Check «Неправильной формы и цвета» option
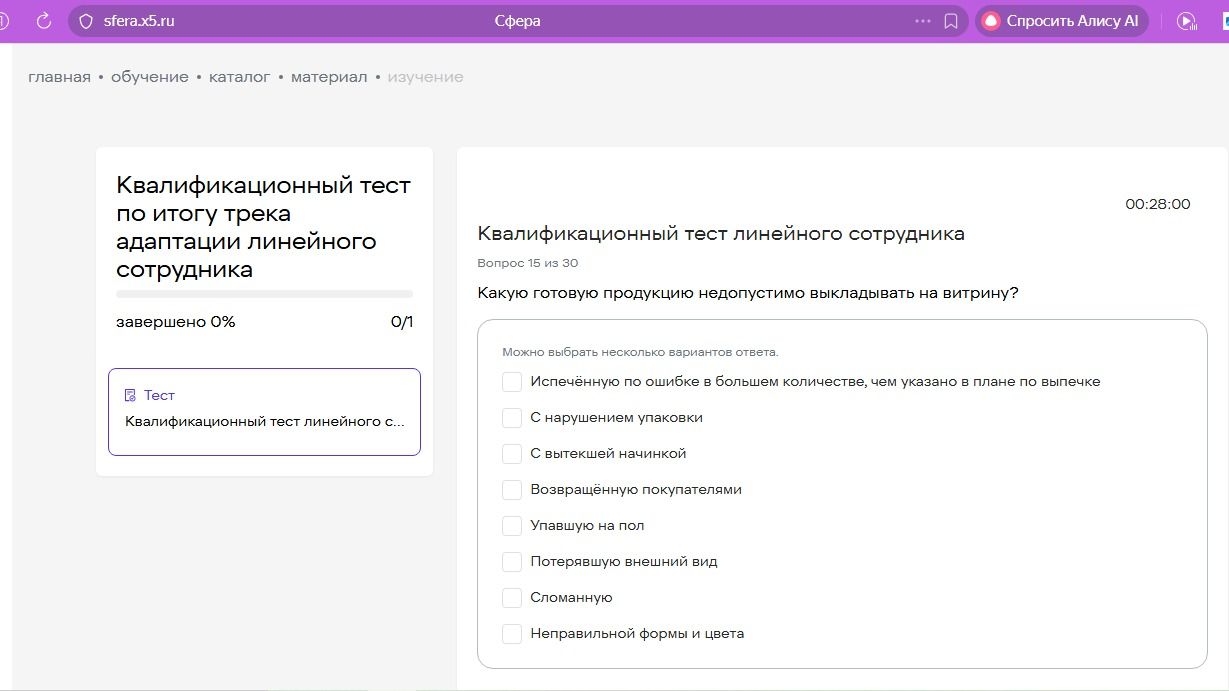Image resolution: width=1229 pixels, height=691 pixels. tap(512, 633)
